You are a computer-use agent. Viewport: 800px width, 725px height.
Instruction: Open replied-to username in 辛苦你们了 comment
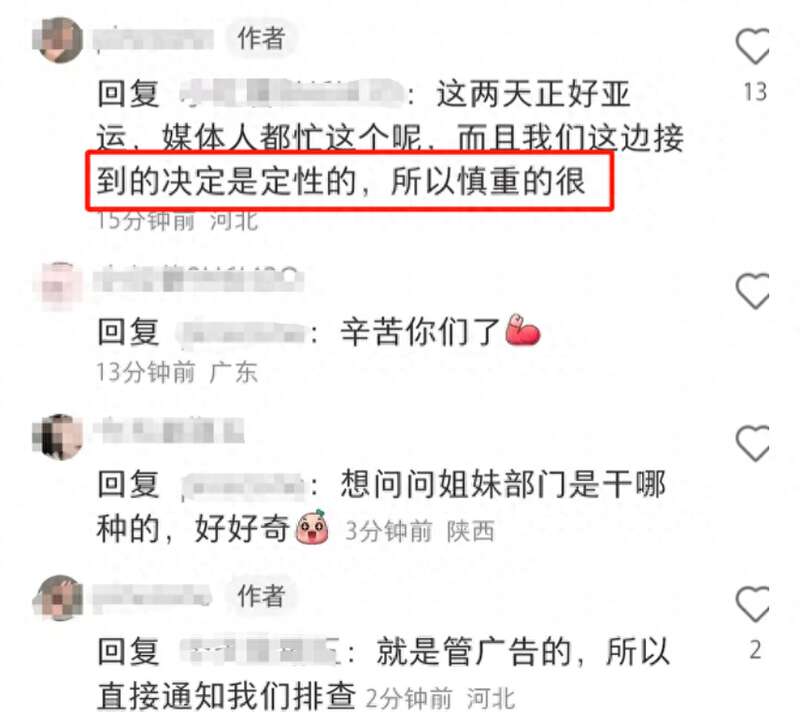pyautogui.click(x=240, y=333)
